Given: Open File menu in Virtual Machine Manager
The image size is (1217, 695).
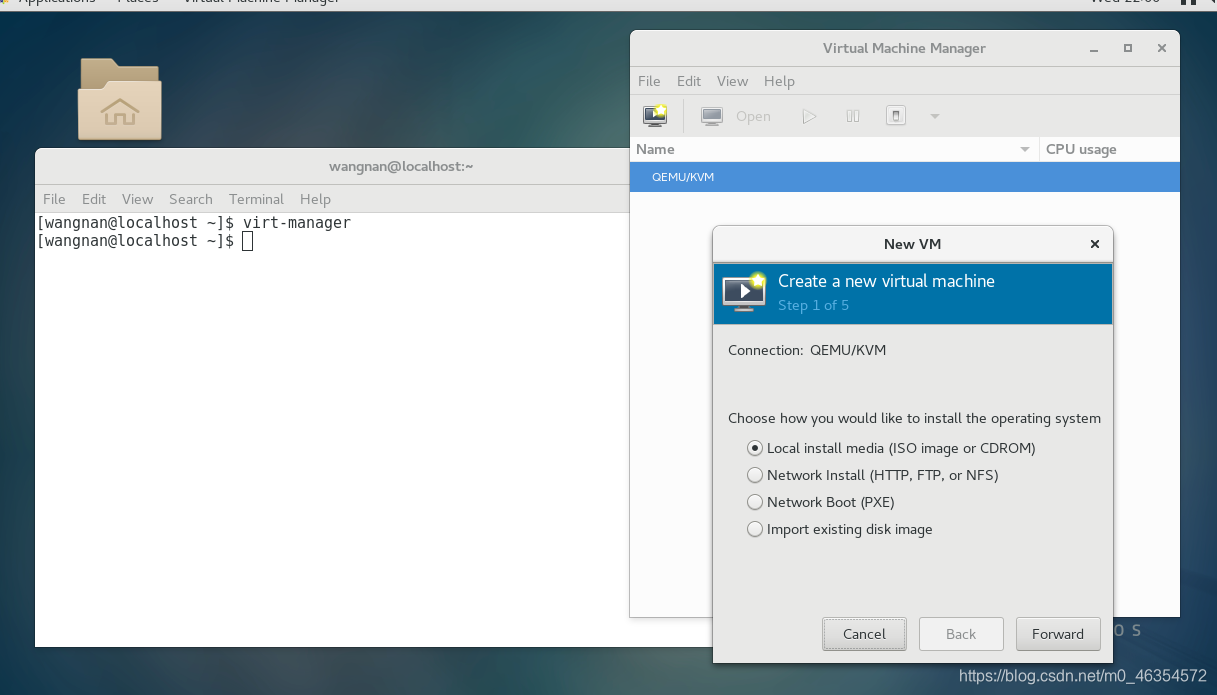Looking at the screenshot, I should click(x=649, y=81).
